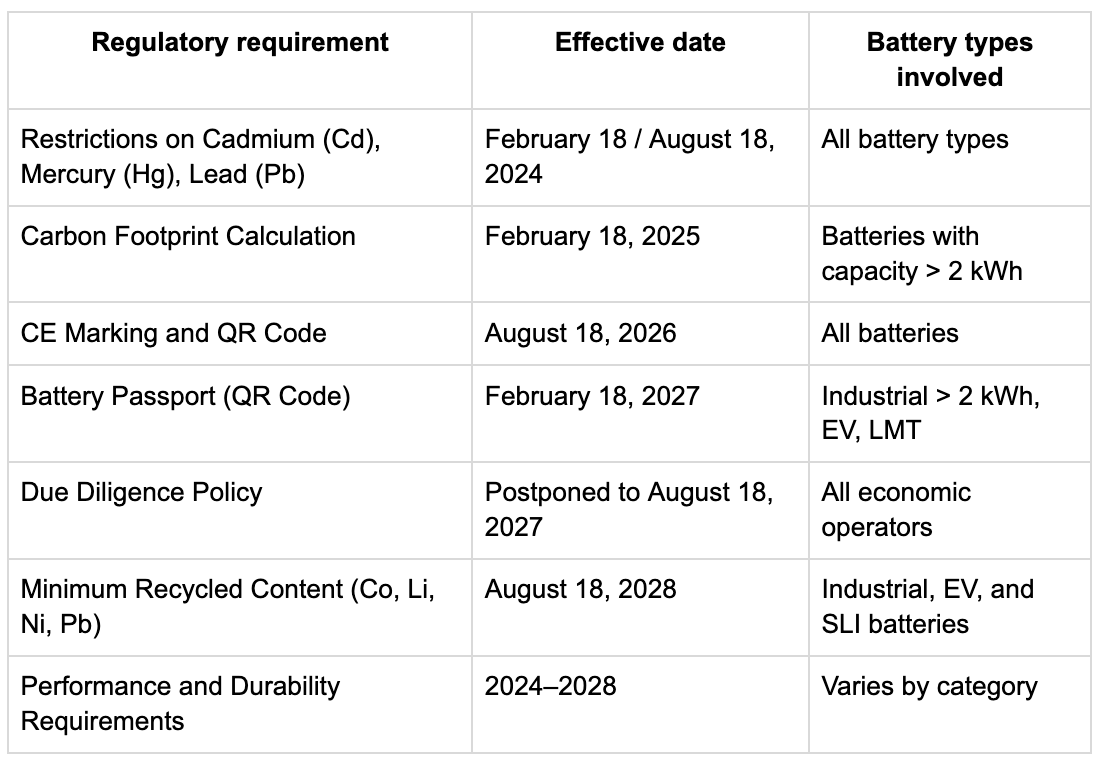The image size is (1104, 764).
Task: Click "Batteries with capacity > 2 kWh" cell
Action: 922,254
